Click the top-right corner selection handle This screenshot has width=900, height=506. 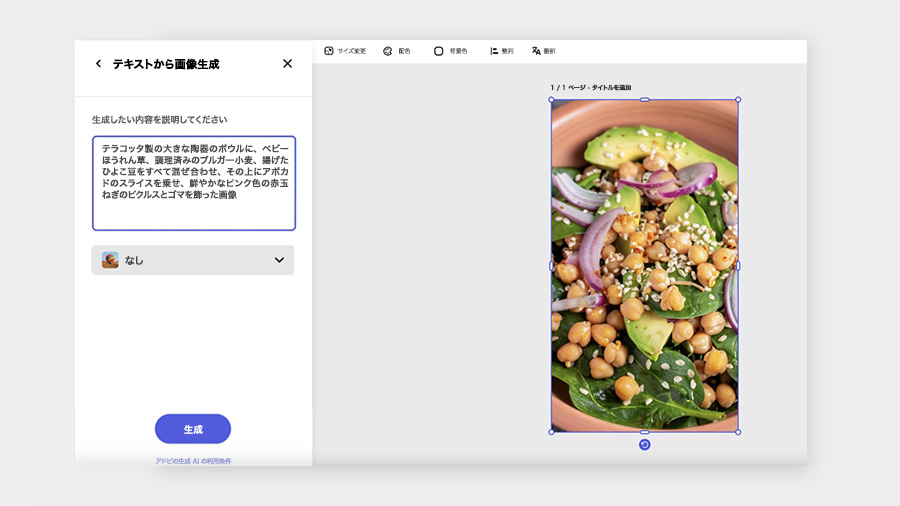pos(738,100)
